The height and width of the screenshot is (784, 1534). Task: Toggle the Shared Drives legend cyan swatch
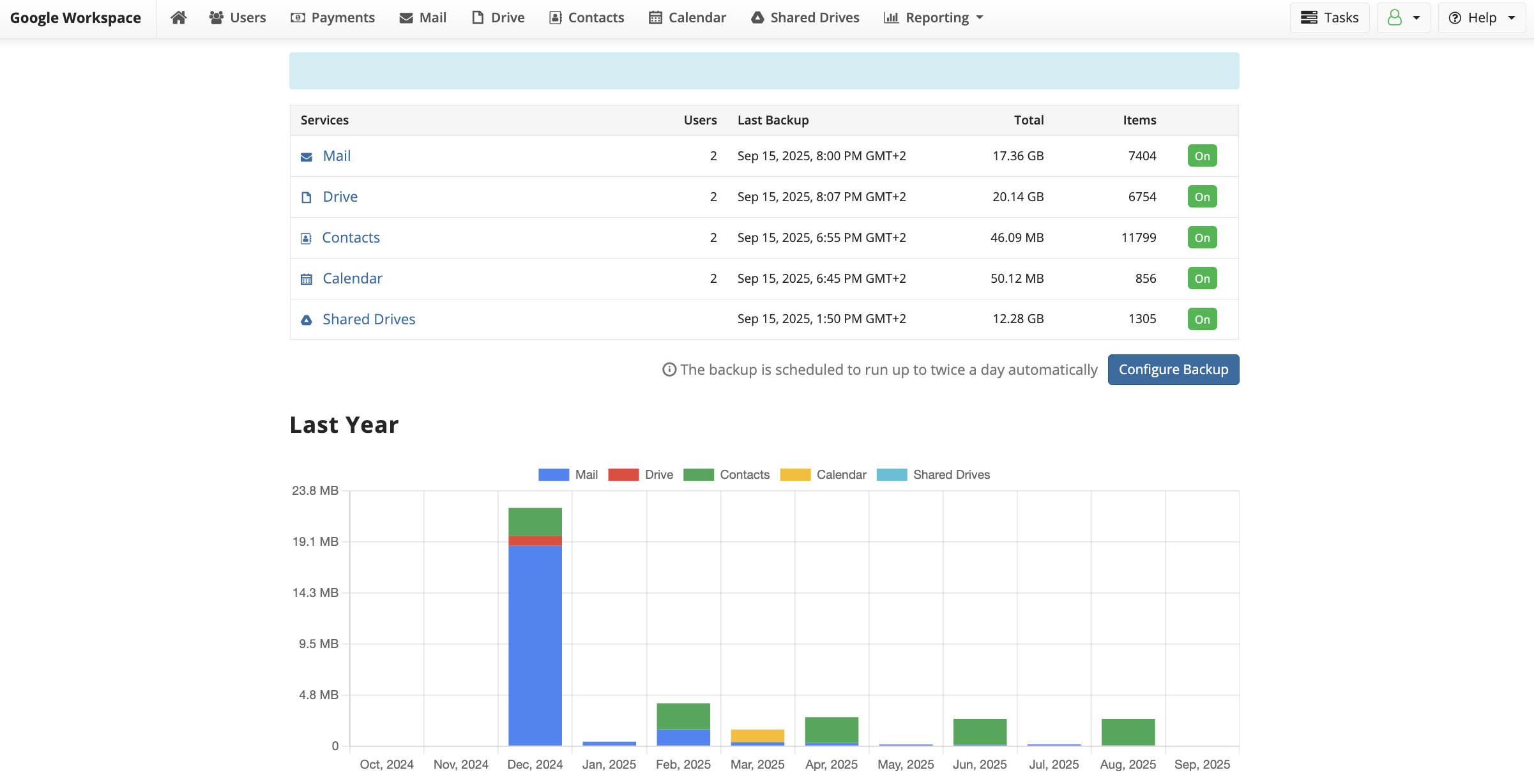pyautogui.click(x=892, y=475)
